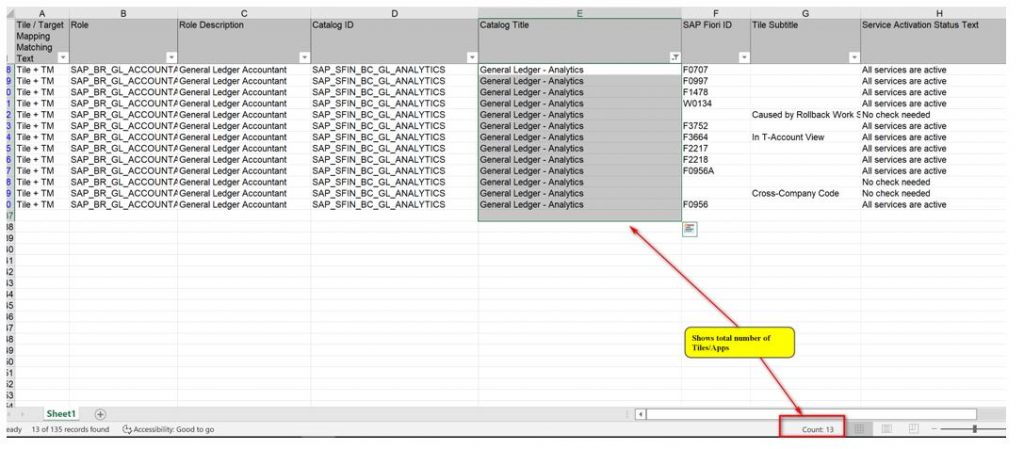Viewport: 1024px width, 449px height.
Task: Select SAP_SFIN_BC_GL_ANALYTICS in F0997 row
Action: pos(394,81)
